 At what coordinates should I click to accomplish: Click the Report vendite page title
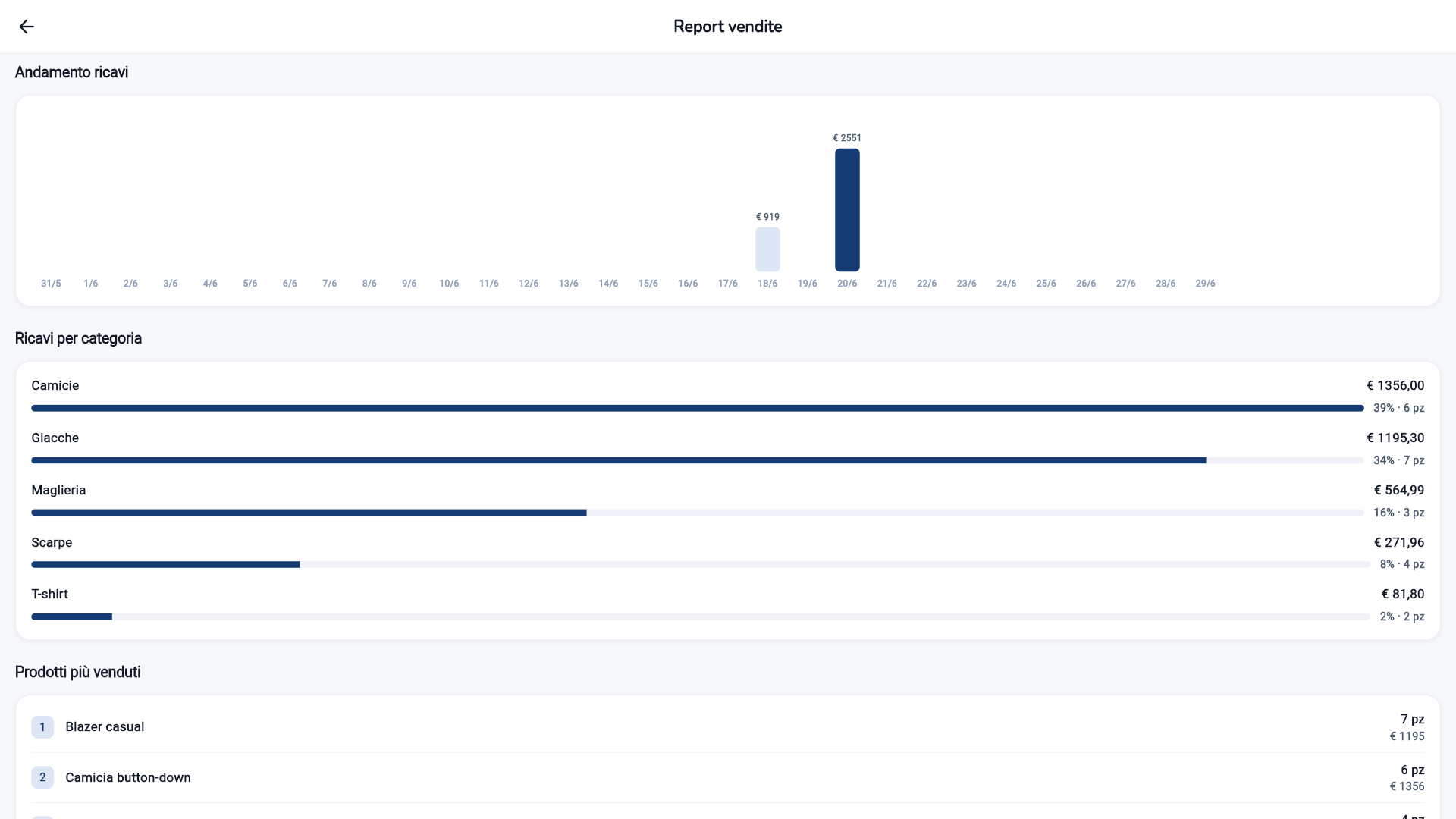click(x=728, y=27)
